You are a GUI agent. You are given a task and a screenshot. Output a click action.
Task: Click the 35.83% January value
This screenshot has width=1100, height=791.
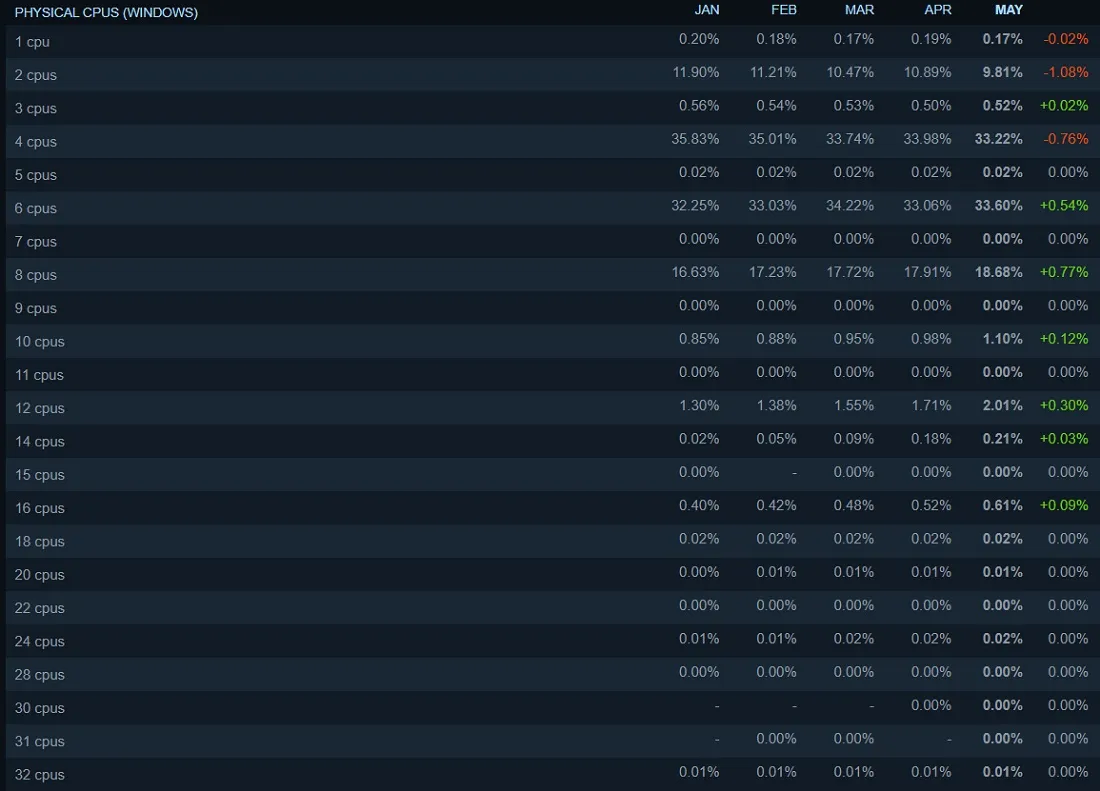pos(695,139)
